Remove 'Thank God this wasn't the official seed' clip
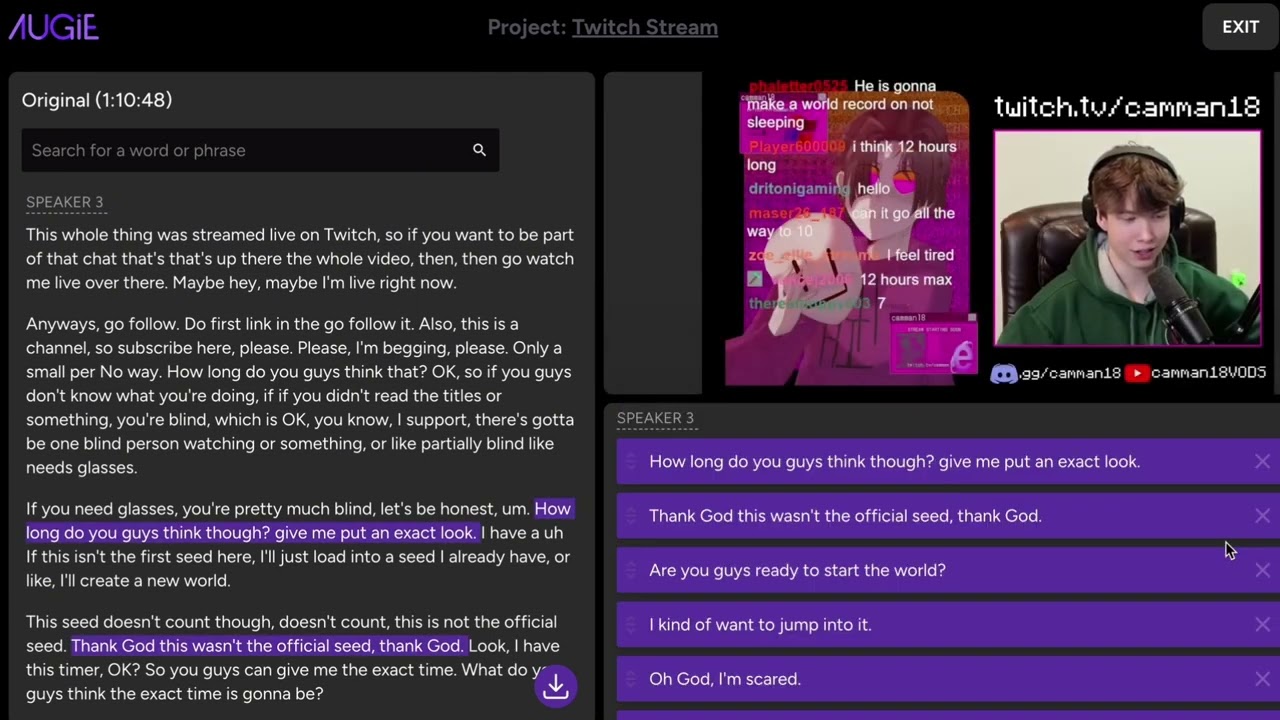 click(1262, 516)
